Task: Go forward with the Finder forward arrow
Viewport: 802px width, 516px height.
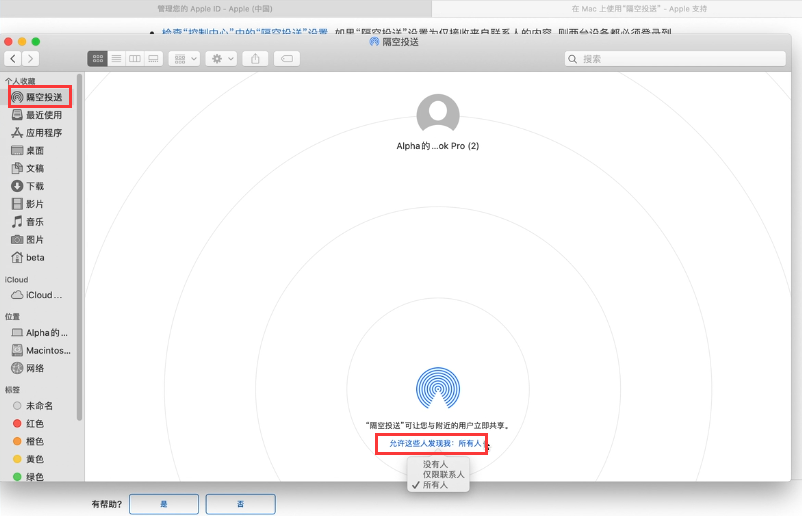Action: 30,59
